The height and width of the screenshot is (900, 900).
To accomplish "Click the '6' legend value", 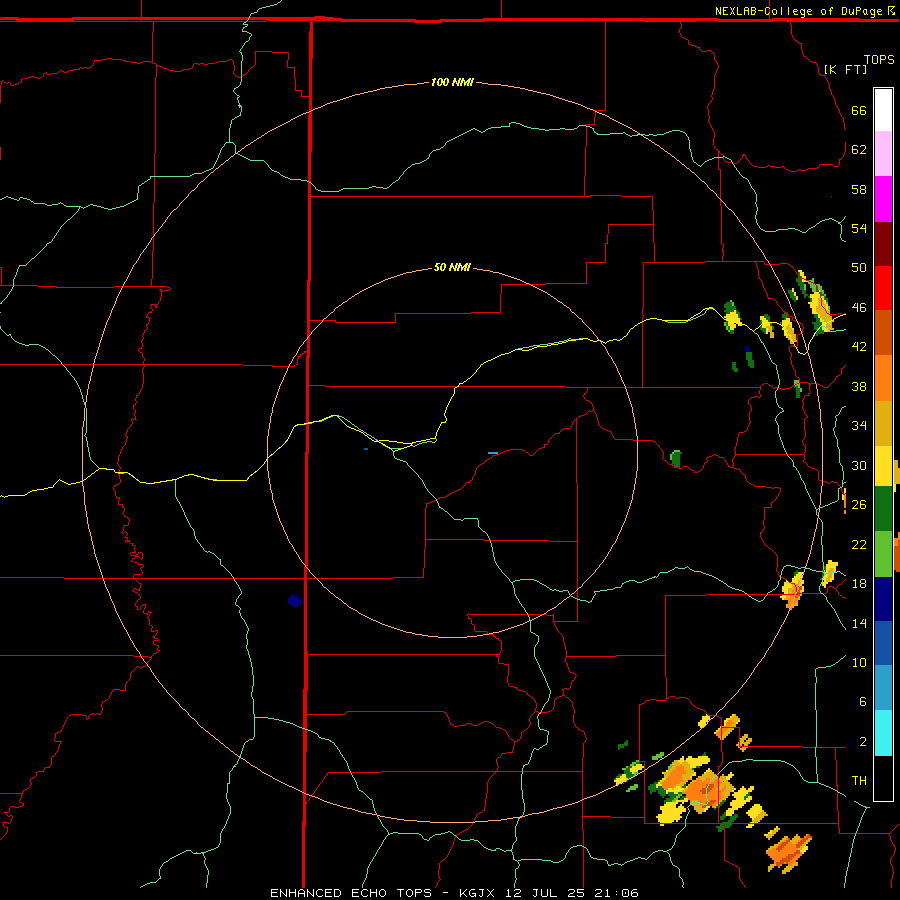I will (862, 701).
